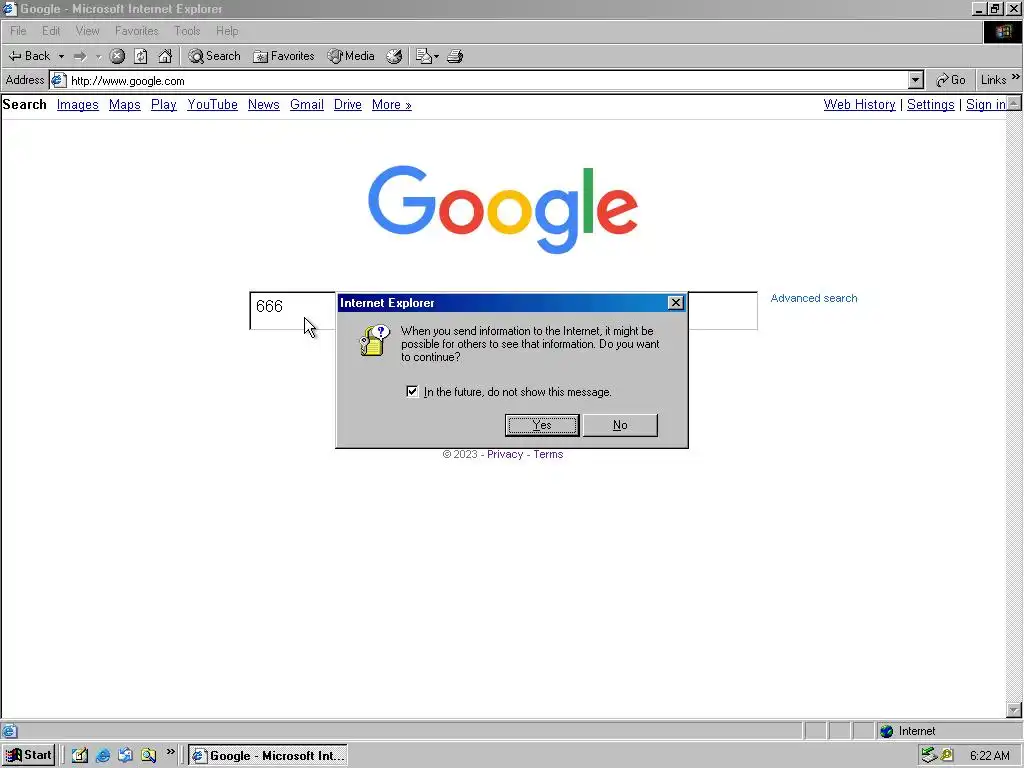Open the Start menu
This screenshot has height=768, width=1024.
[x=29, y=755]
